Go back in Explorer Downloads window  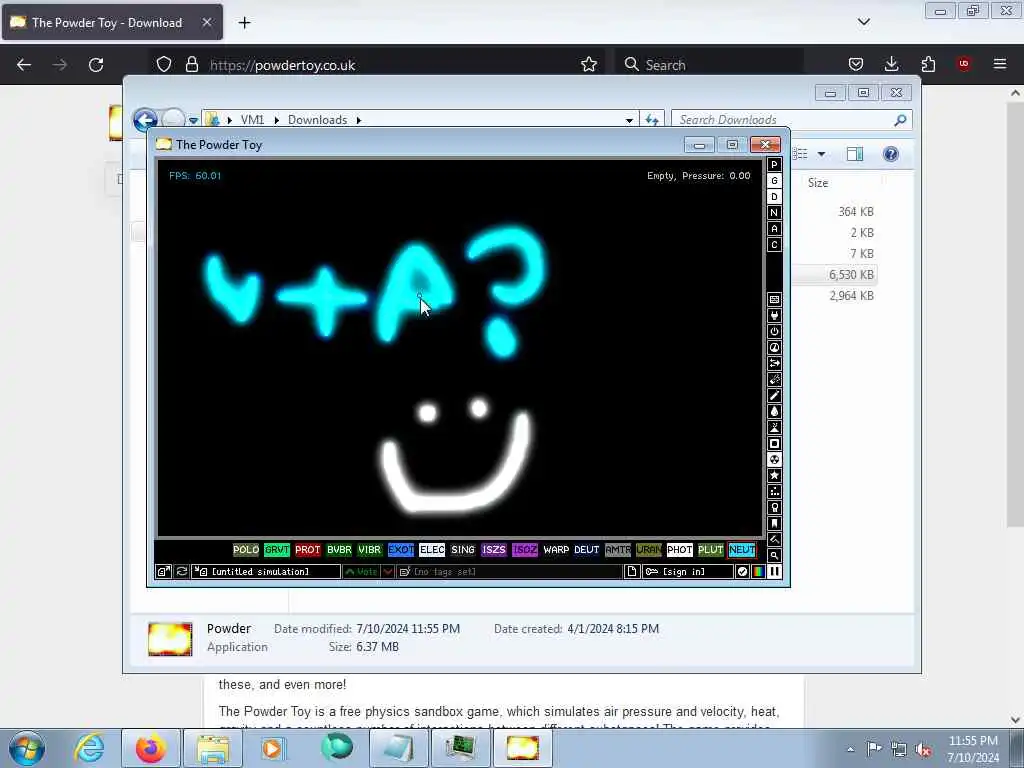point(145,120)
